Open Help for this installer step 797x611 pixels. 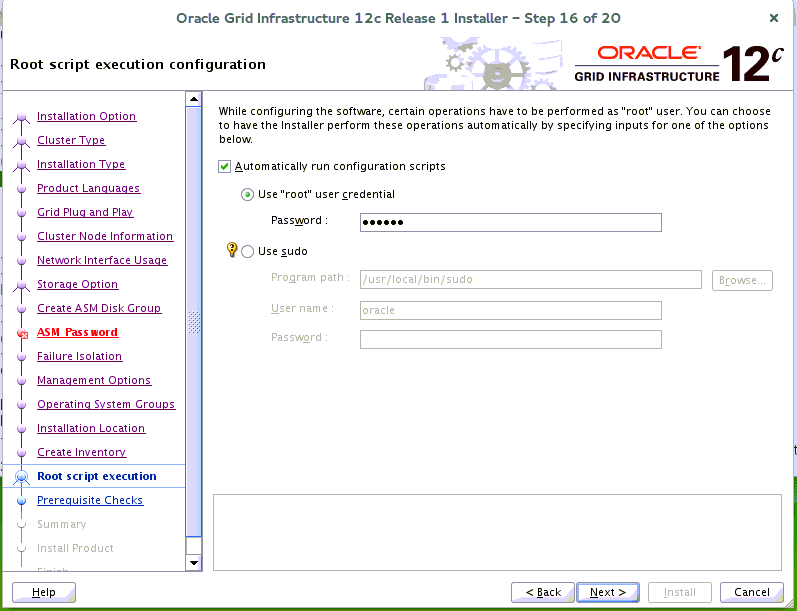(44, 592)
